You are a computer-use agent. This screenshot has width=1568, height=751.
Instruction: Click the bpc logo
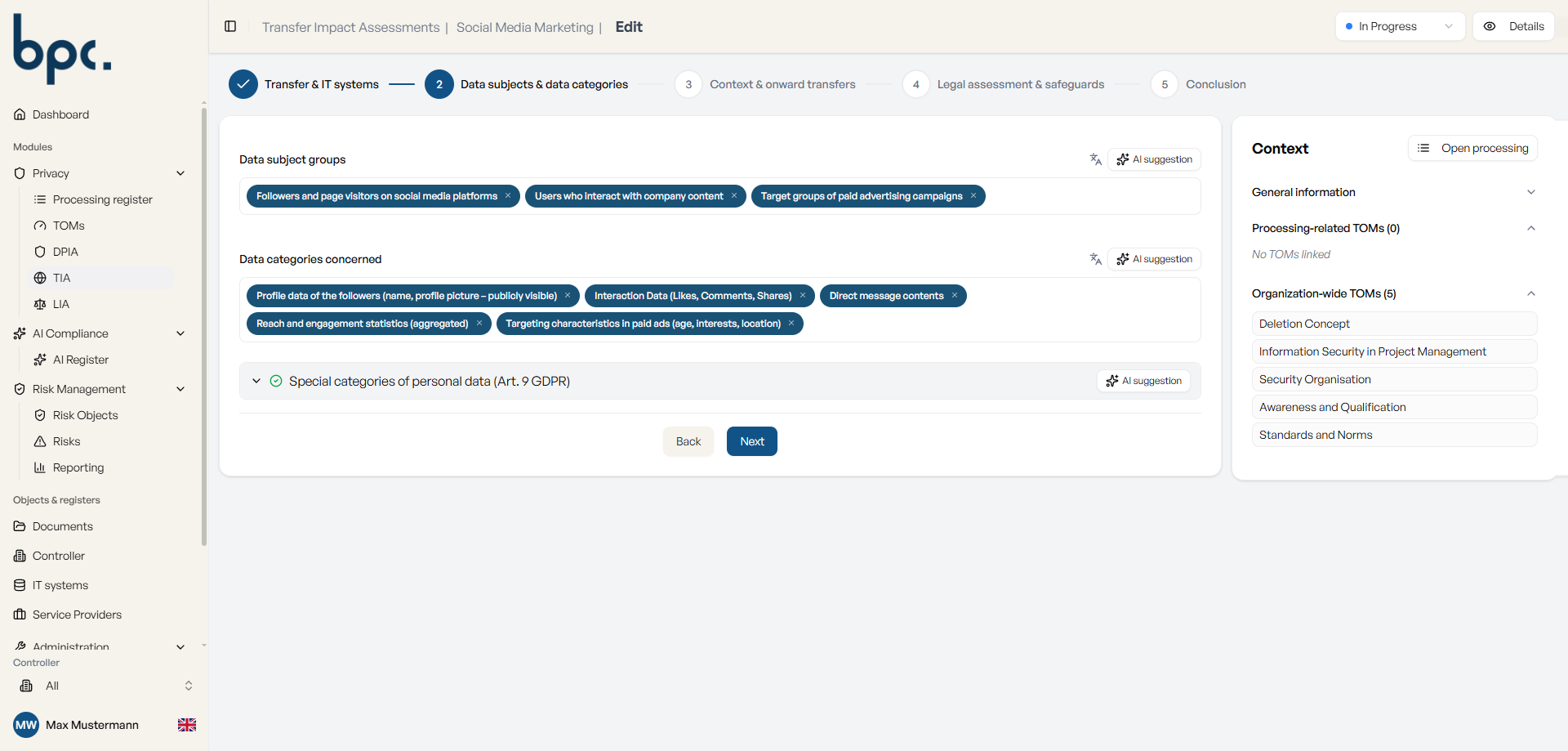click(62, 49)
